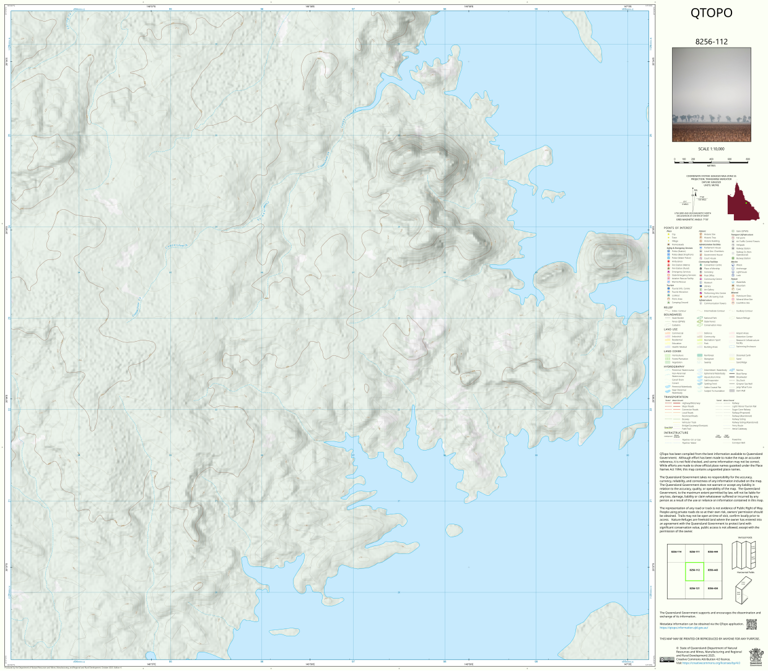Select the map sheet number 8256-112
Image resolution: width=768 pixels, height=671 pixels.
pyautogui.click(x=711, y=42)
